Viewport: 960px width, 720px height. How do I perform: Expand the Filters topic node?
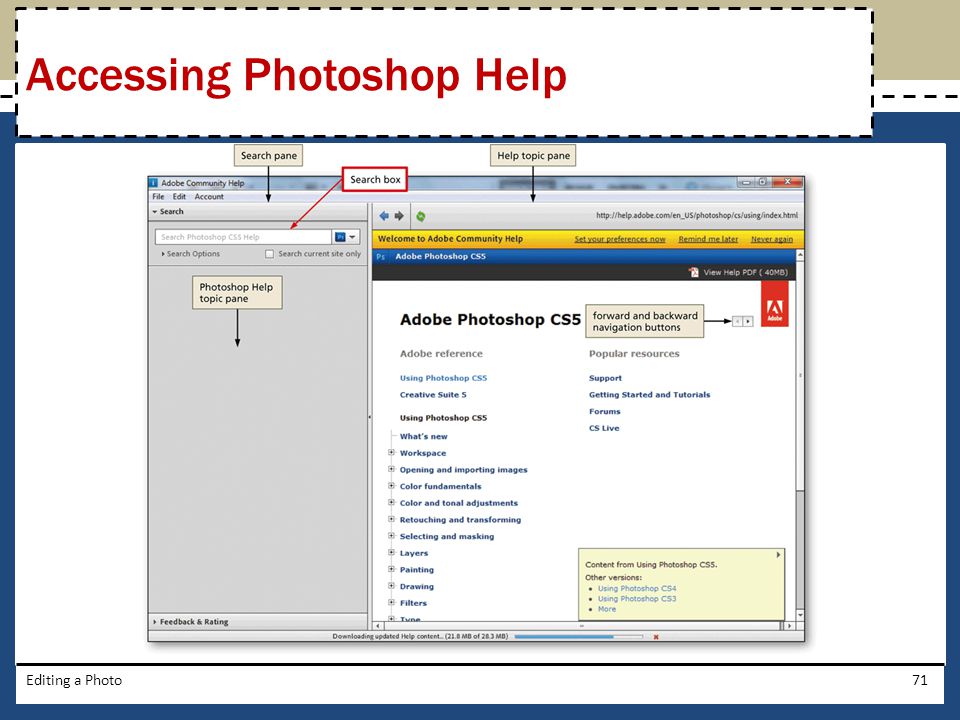391,602
